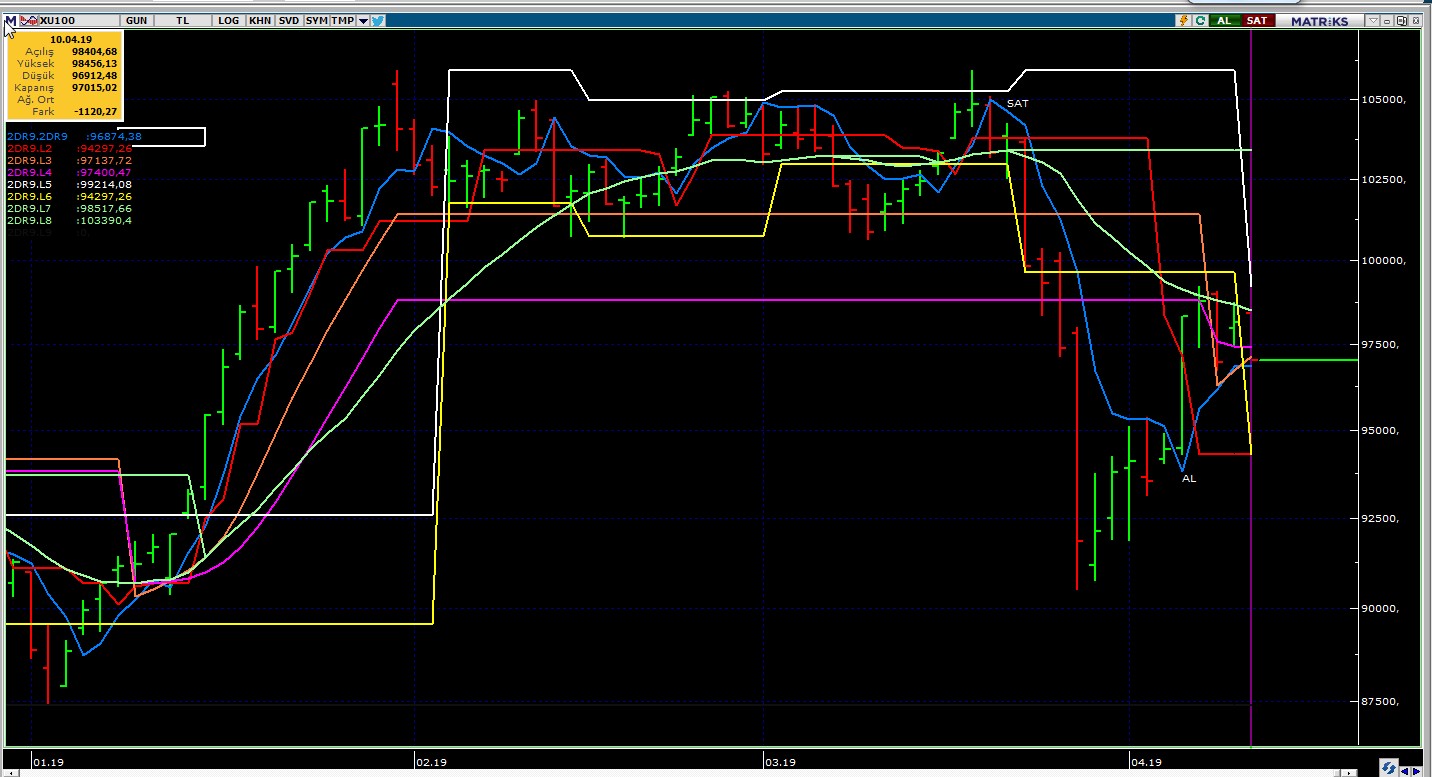Click the Açılış value 98404,68
Viewport: 1432px width, 777px height.
[x=95, y=51]
